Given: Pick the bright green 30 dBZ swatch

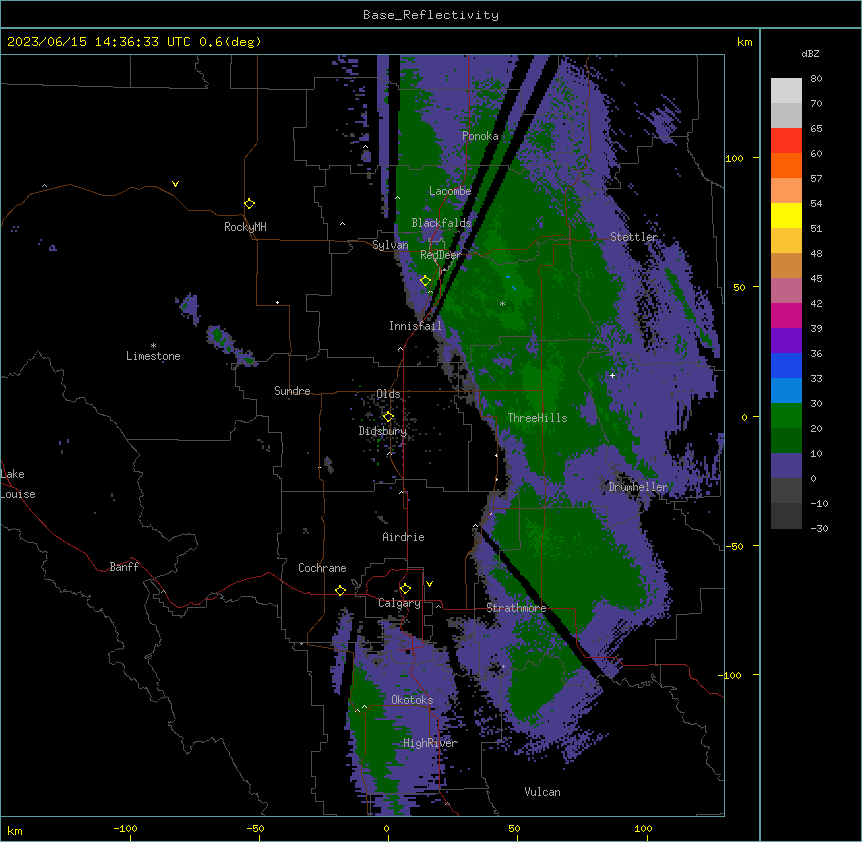Looking at the screenshot, I should (786, 416).
